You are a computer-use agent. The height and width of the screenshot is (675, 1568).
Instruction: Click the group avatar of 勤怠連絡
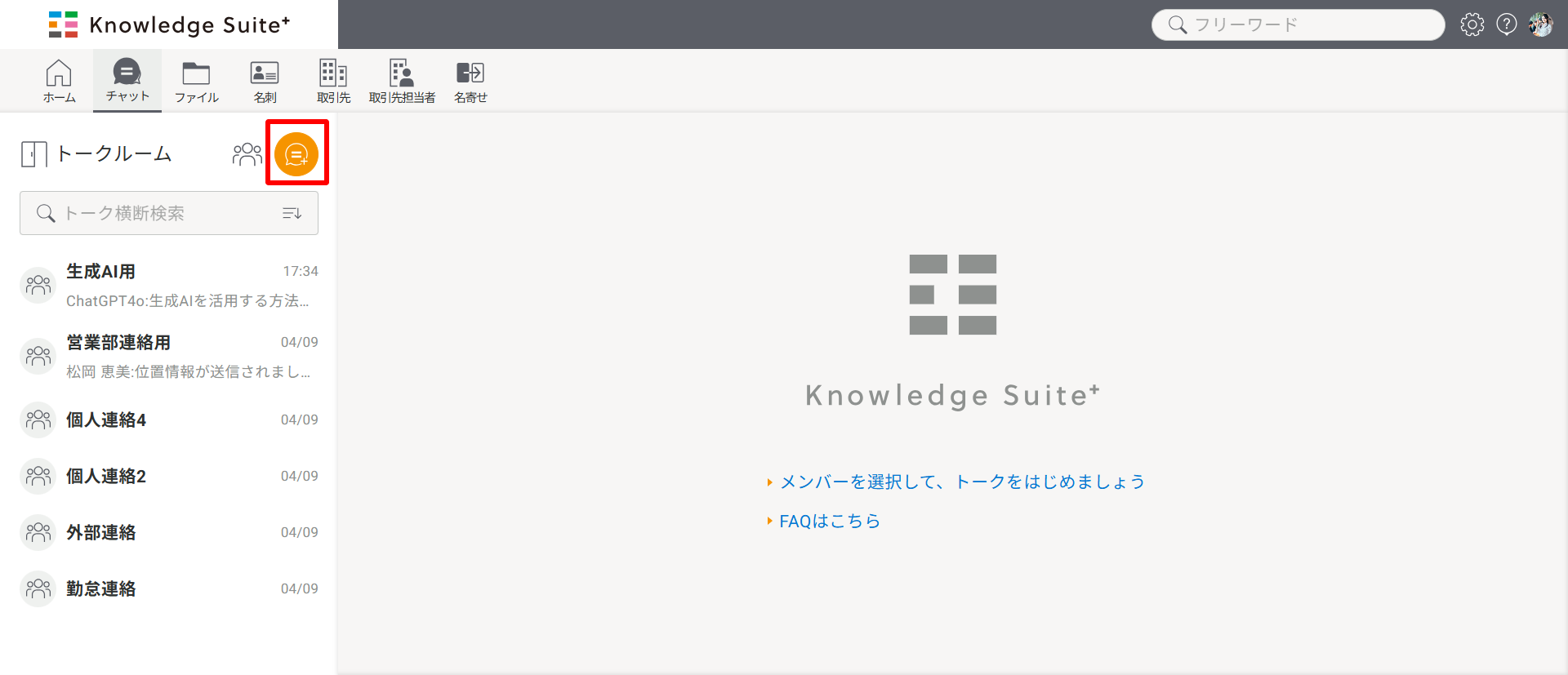38,588
